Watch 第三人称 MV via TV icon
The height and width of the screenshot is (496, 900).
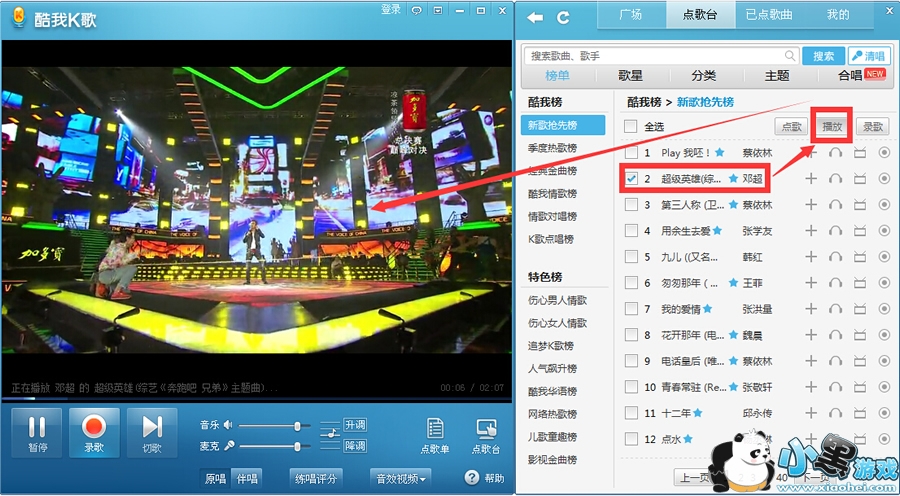860,205
